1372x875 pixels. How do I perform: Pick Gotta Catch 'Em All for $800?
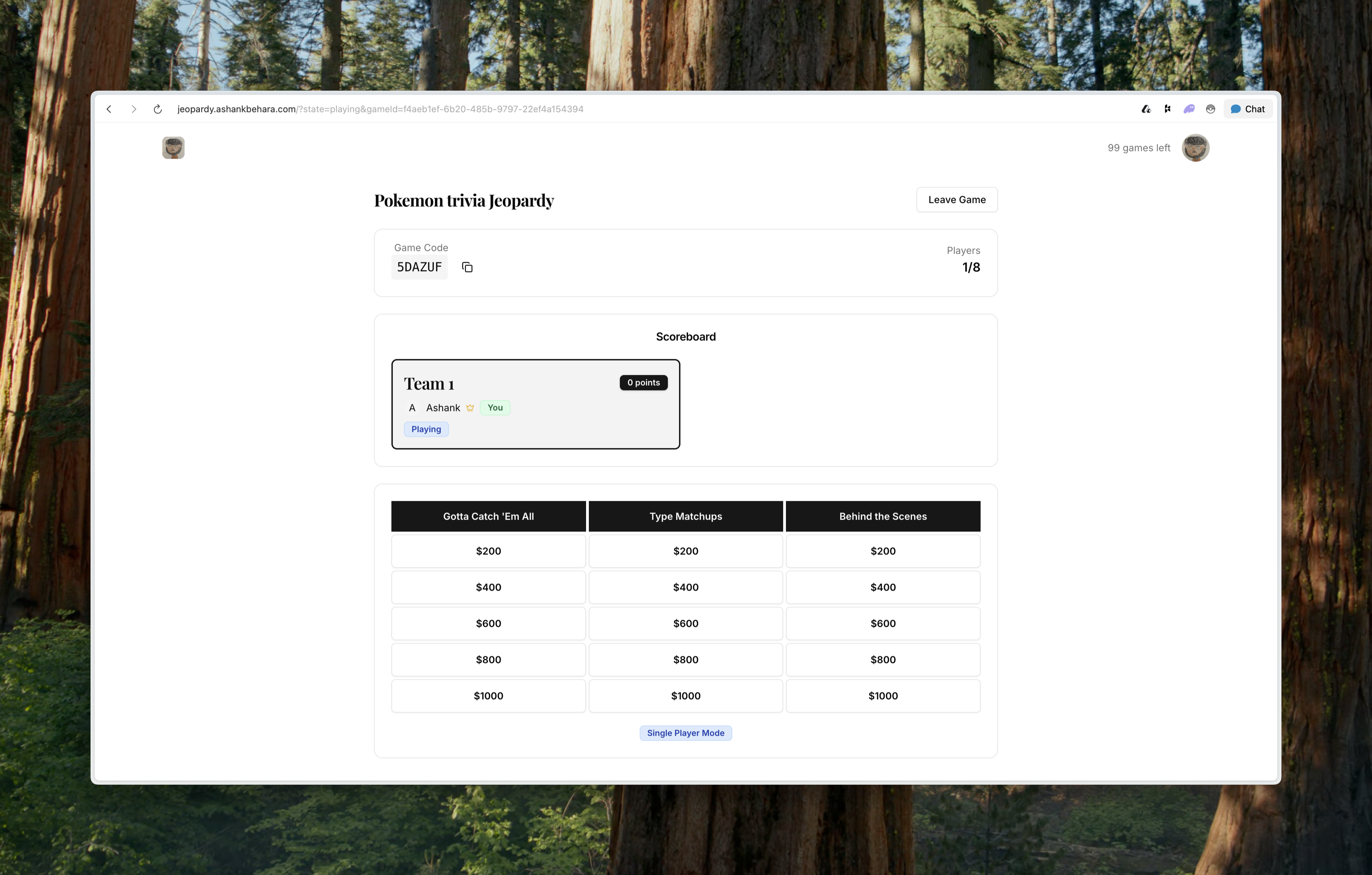click(488, 660)
